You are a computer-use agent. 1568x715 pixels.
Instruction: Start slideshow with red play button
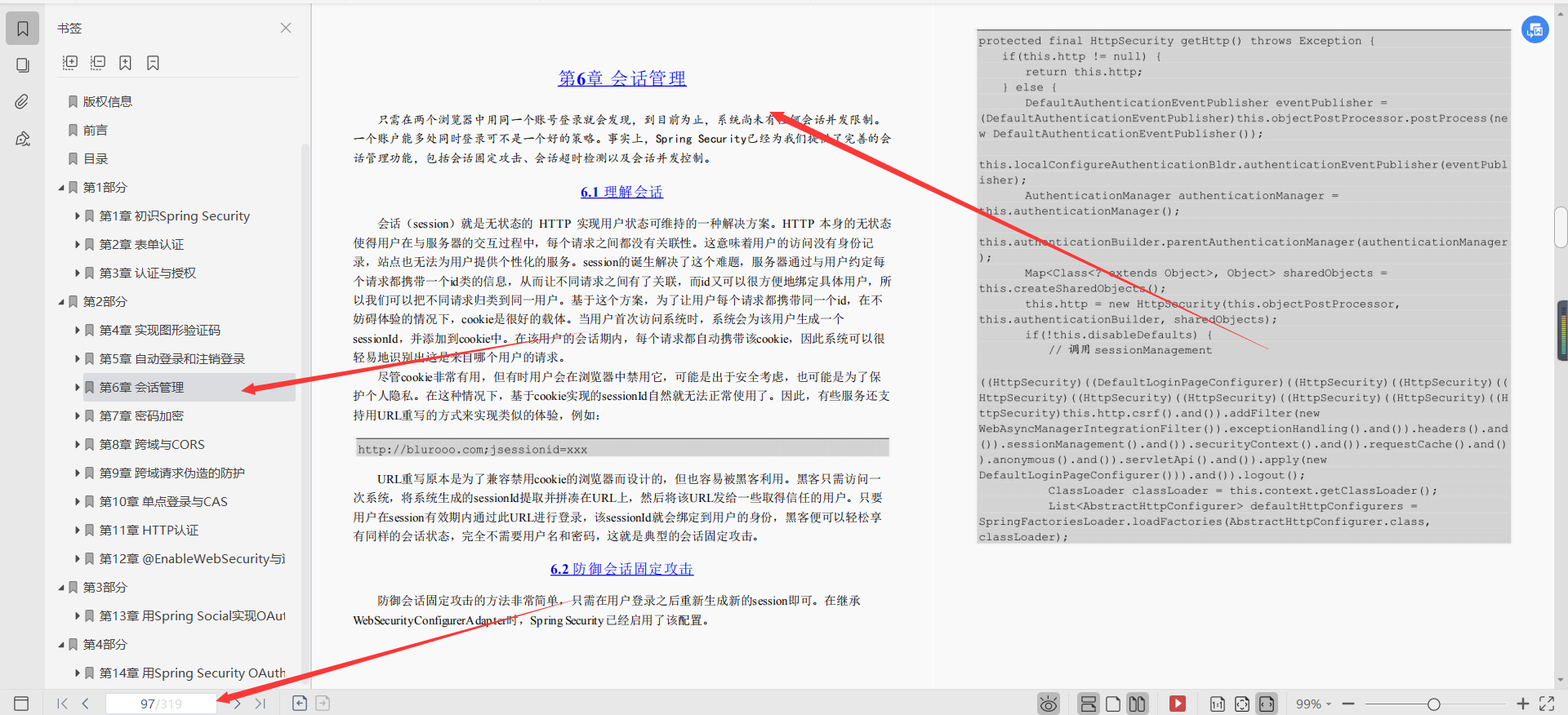1177,704
